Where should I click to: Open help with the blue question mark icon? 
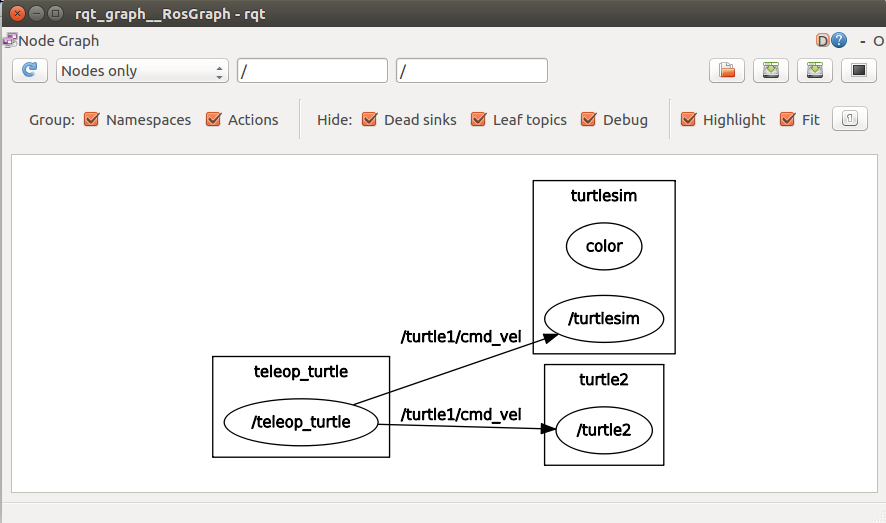click(x=839, y=41)
